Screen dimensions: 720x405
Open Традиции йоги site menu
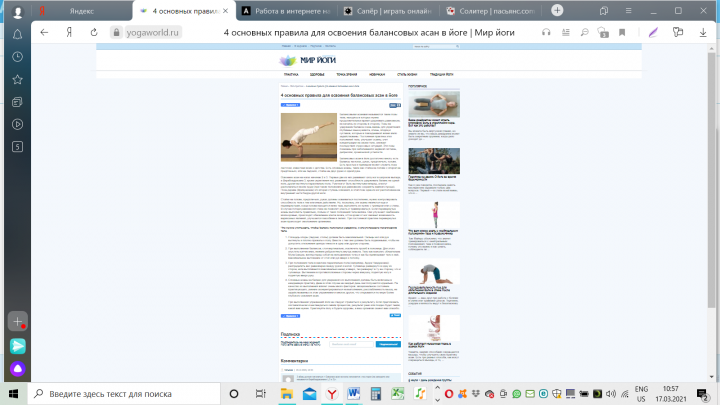tap(441, 74)
